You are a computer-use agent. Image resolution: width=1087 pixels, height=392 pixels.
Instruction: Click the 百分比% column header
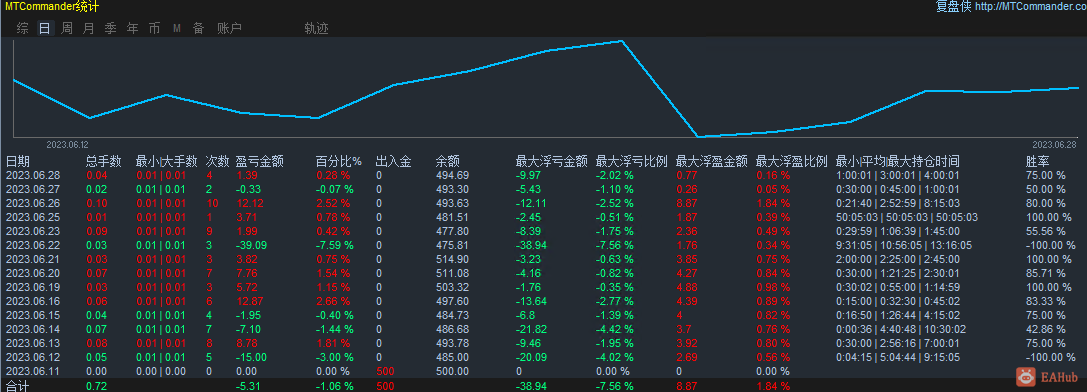[x=339, y=161]
